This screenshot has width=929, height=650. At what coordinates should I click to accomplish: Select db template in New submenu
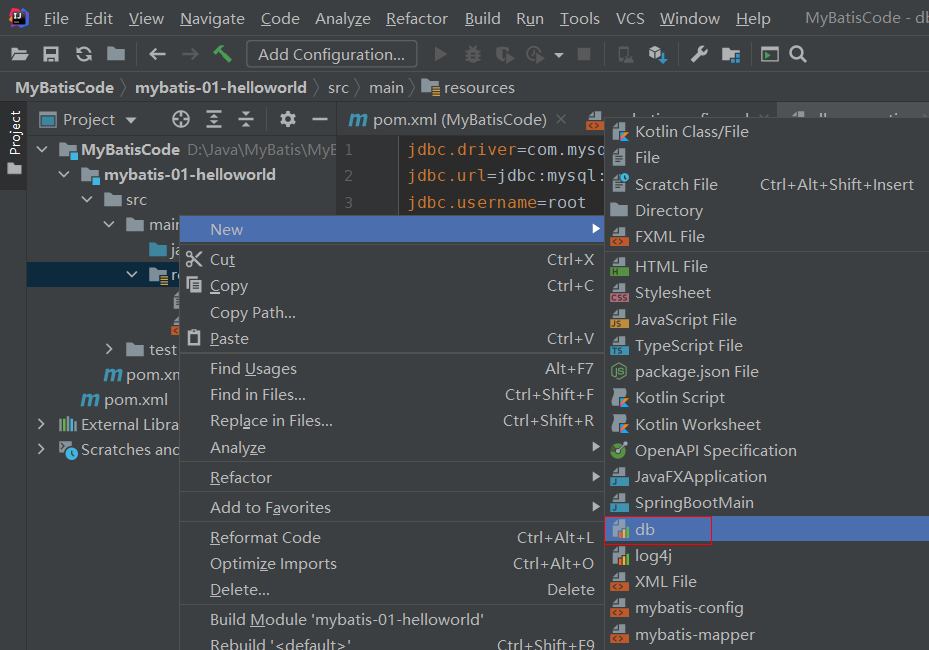click(x=767, y=529)
